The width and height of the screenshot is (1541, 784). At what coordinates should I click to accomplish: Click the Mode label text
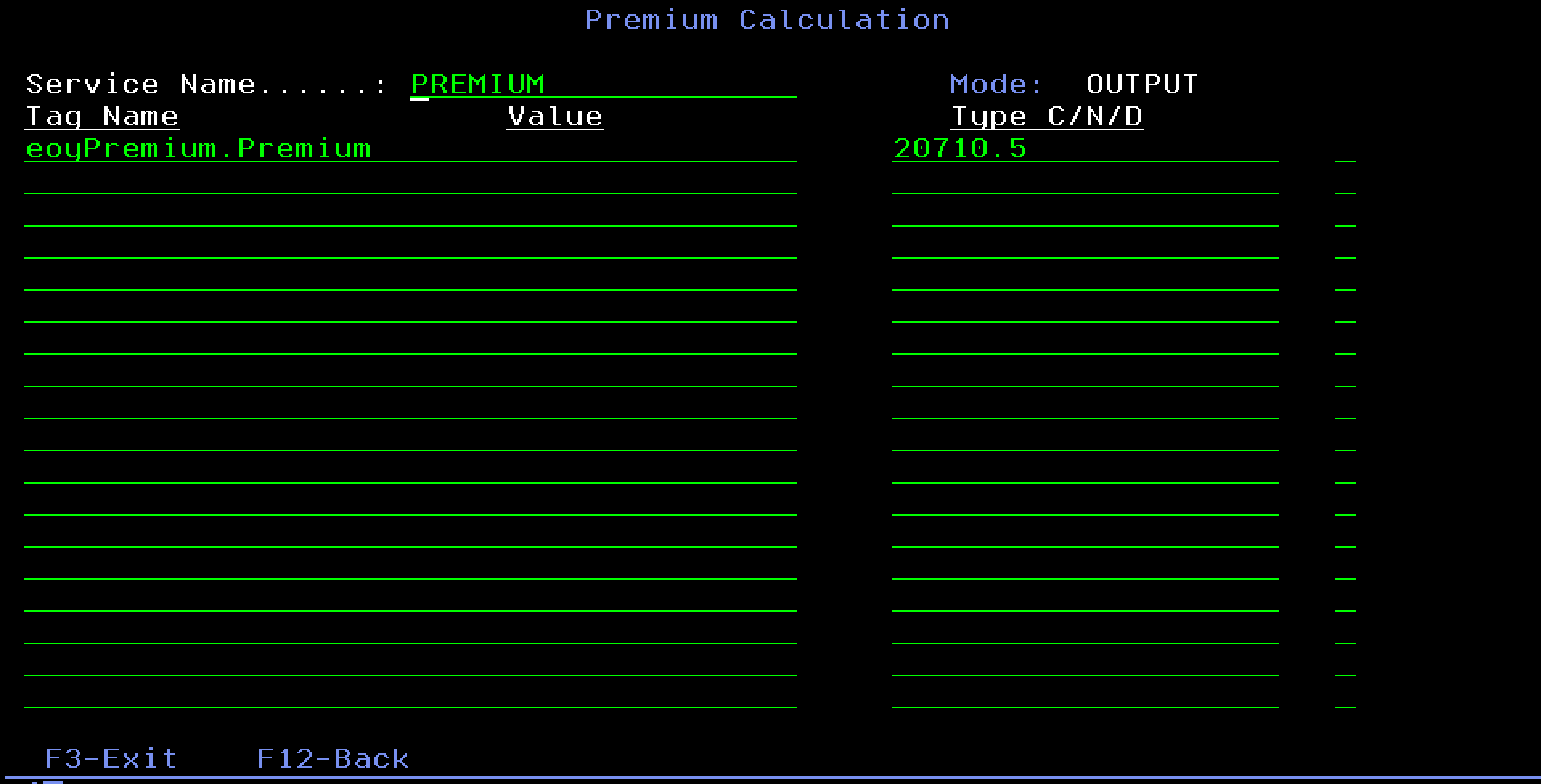click(x=996, y=84)
